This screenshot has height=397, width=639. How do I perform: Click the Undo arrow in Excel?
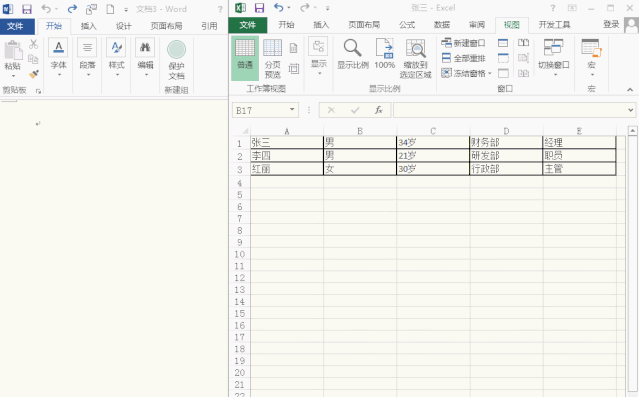point(279,7)
